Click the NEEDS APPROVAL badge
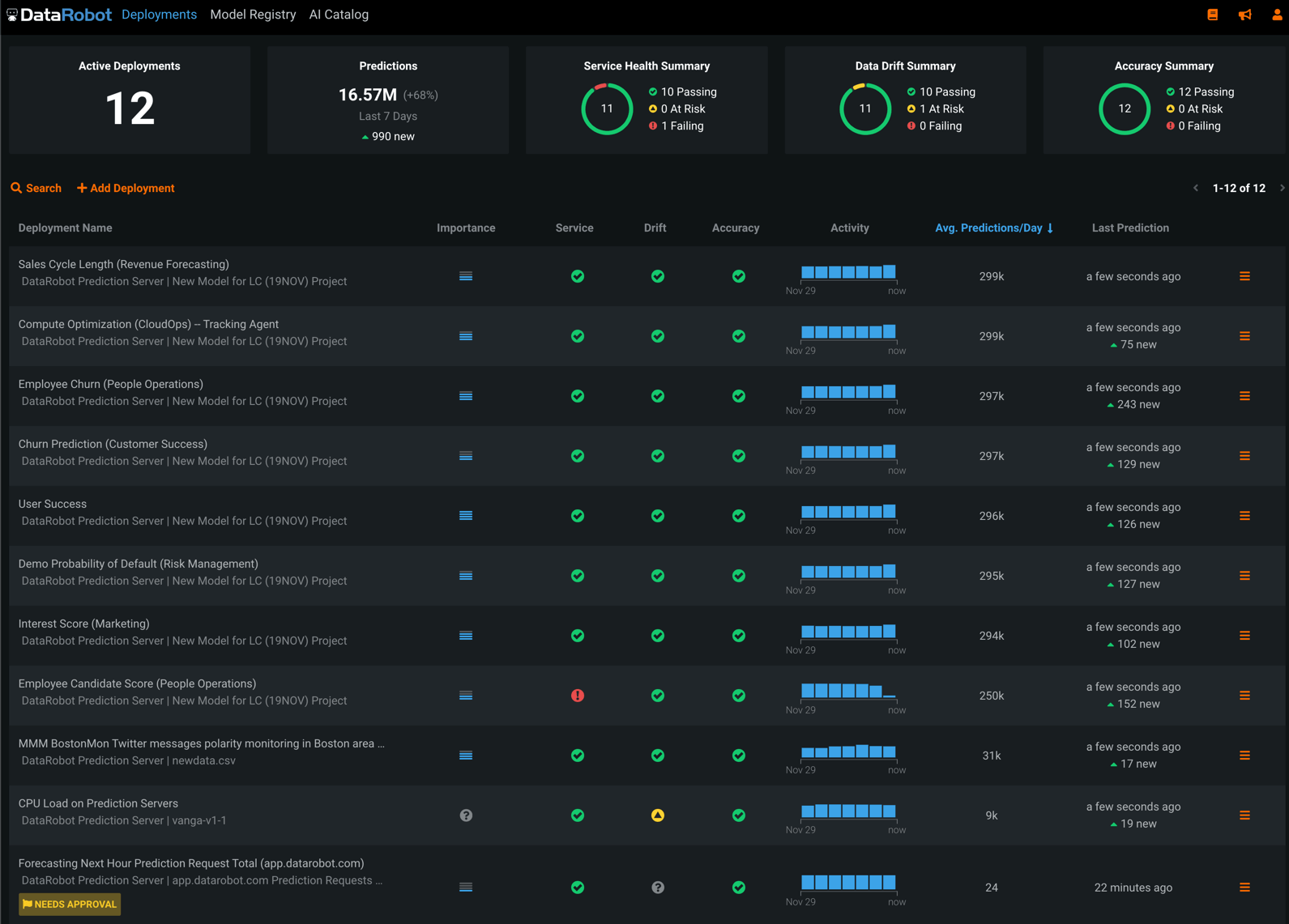The image size is (1289, 924). pos(70,904)
